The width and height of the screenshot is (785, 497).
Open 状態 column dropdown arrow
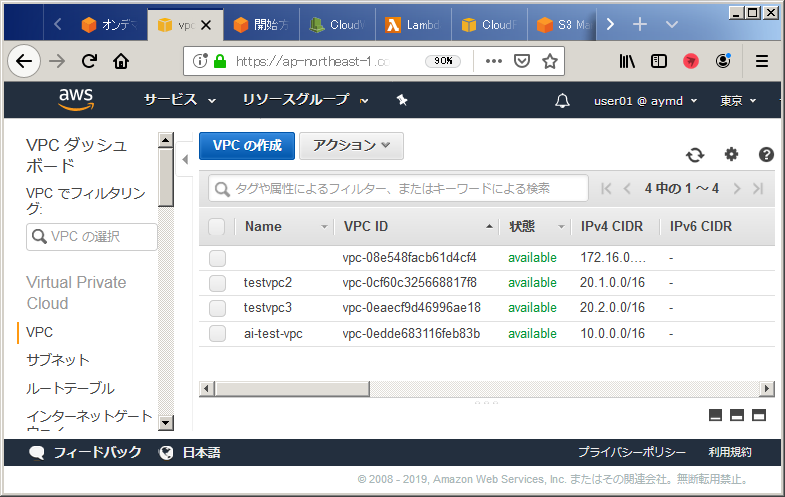[561, 227]
